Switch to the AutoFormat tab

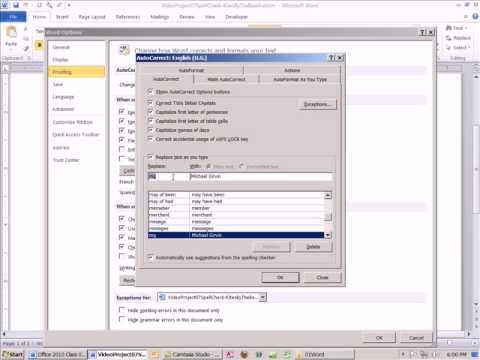(191, 70)
